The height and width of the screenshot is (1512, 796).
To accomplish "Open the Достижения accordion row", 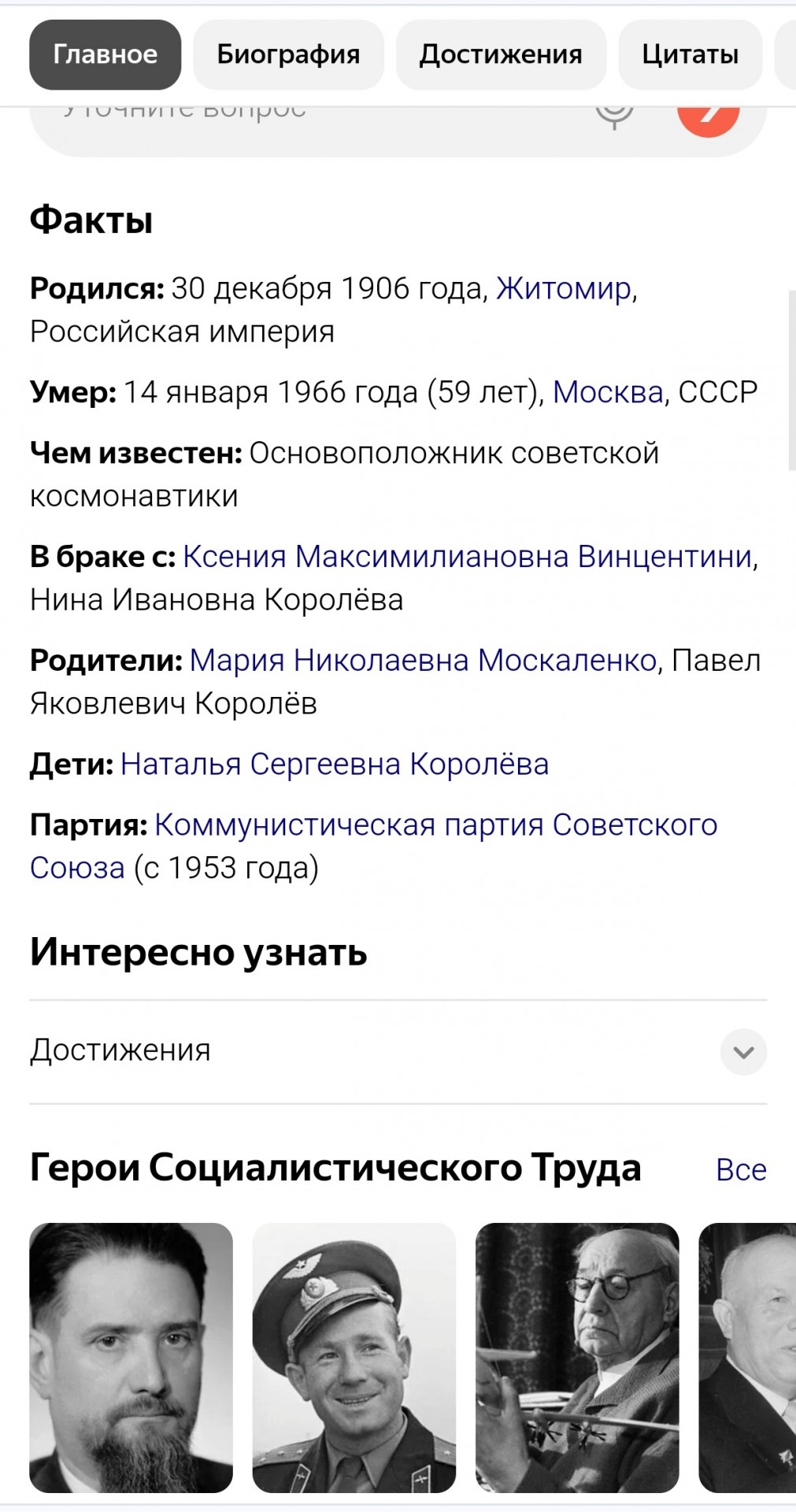I will point(398,1051).
